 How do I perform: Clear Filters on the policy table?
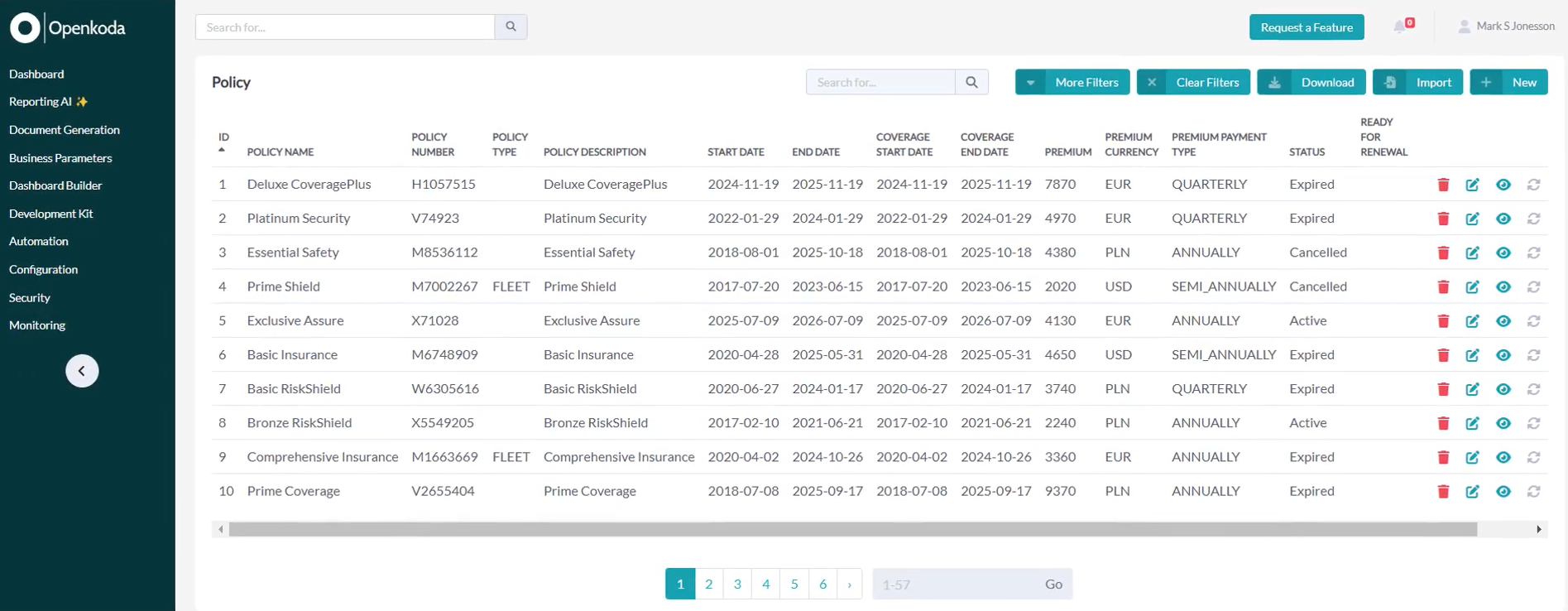click(1193, 82)
